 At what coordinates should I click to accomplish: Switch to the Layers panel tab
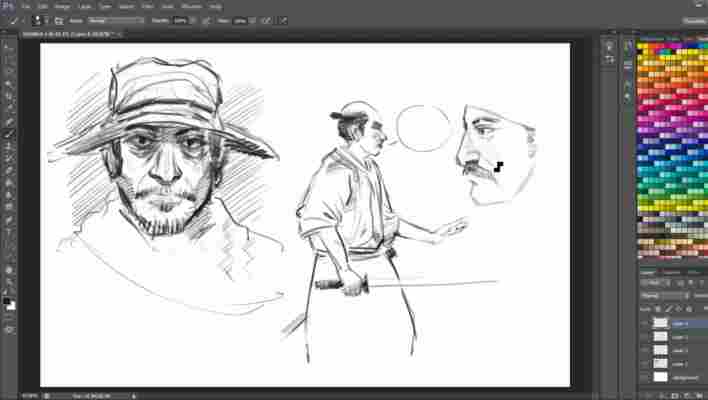pyautogui.click(x=647, y=272)
